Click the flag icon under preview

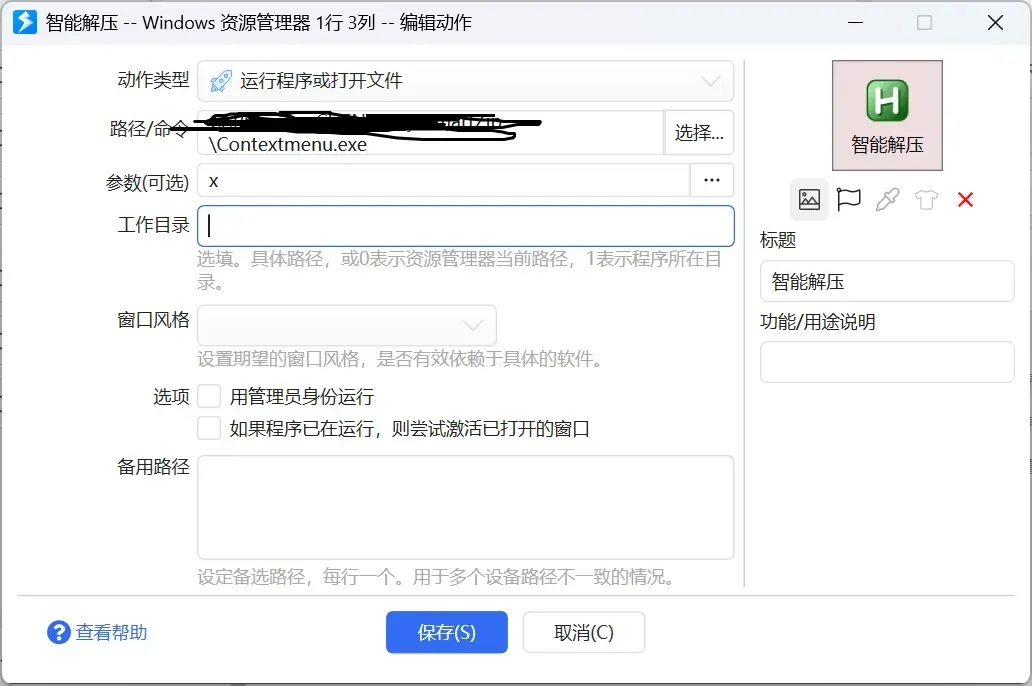point(848,199)
